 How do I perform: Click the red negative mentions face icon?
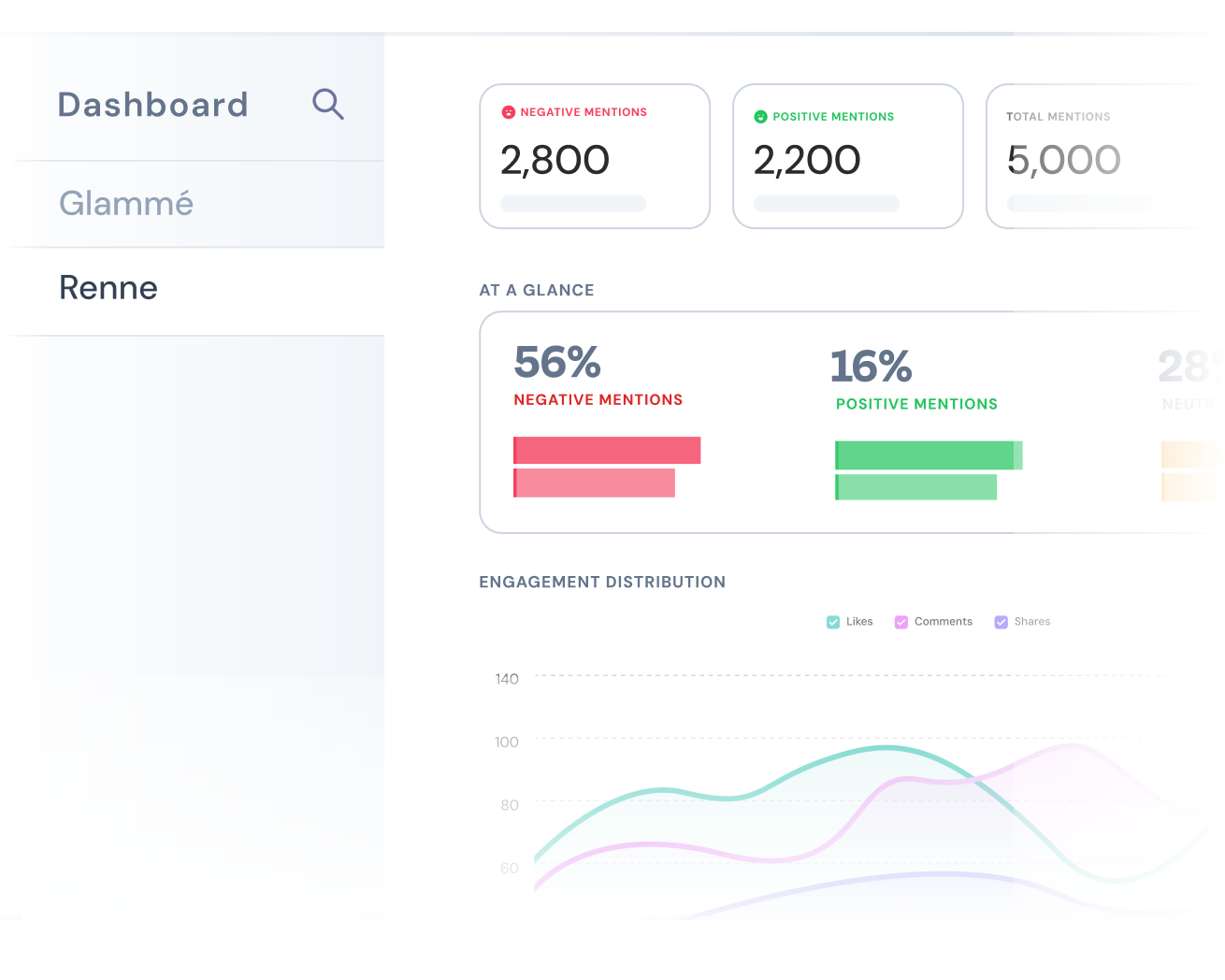[509, 112]
